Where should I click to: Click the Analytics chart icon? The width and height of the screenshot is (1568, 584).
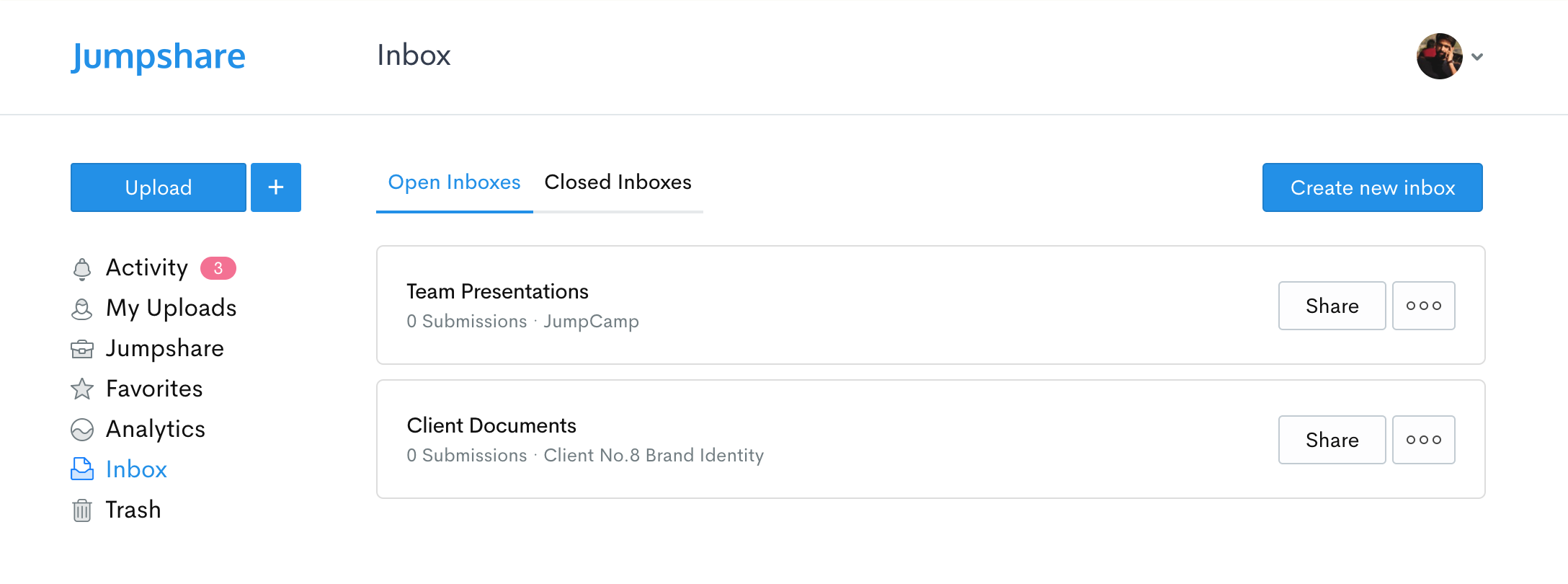tap(82, 430)
